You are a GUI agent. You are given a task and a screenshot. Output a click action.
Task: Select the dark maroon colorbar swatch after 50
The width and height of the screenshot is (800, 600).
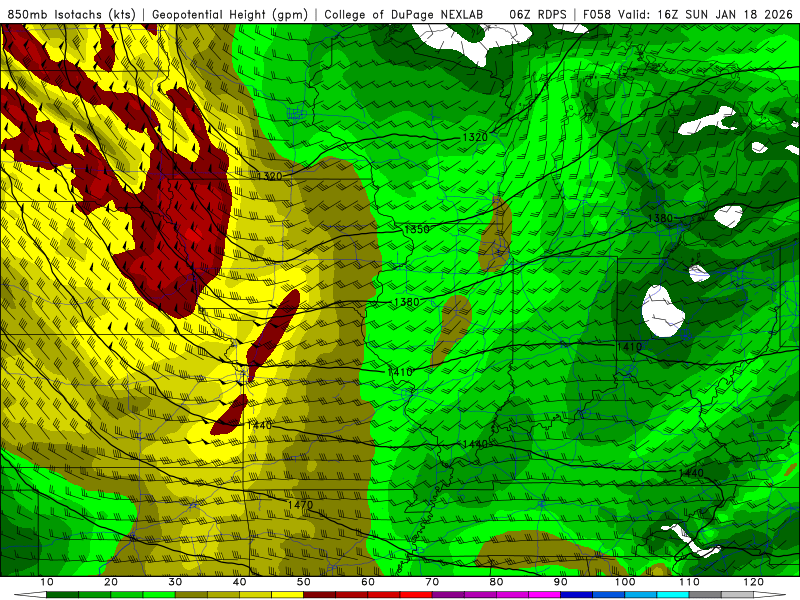319,595
